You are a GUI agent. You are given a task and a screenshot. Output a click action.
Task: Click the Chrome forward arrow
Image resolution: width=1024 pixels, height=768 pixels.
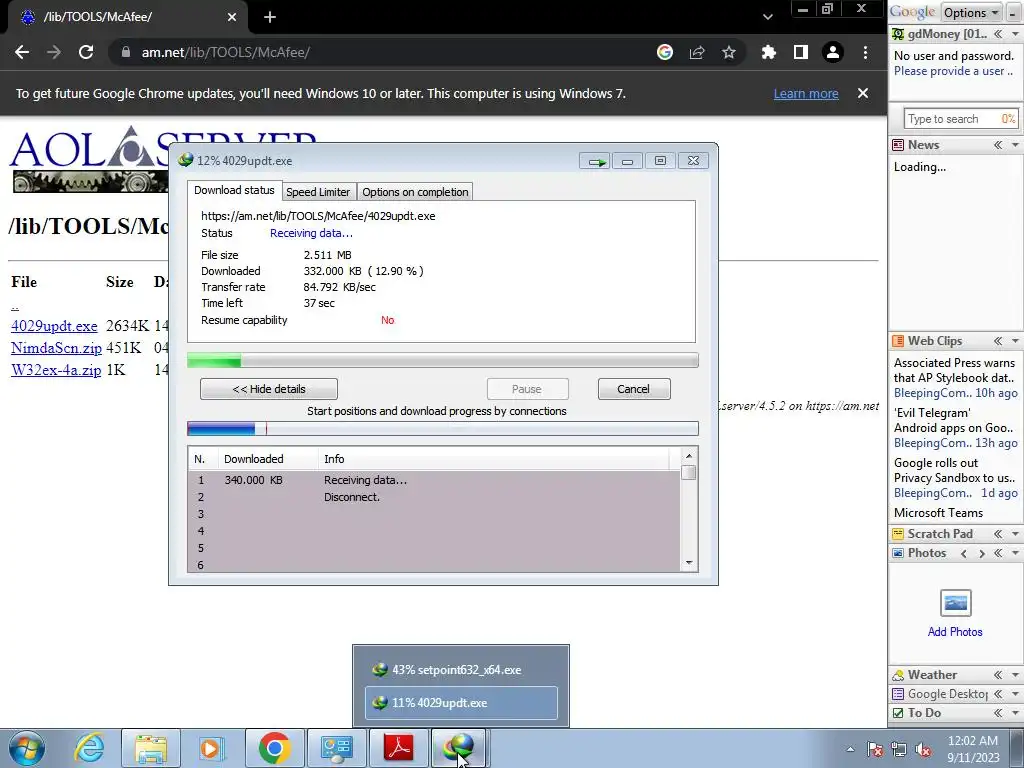(x=54, y=52)
